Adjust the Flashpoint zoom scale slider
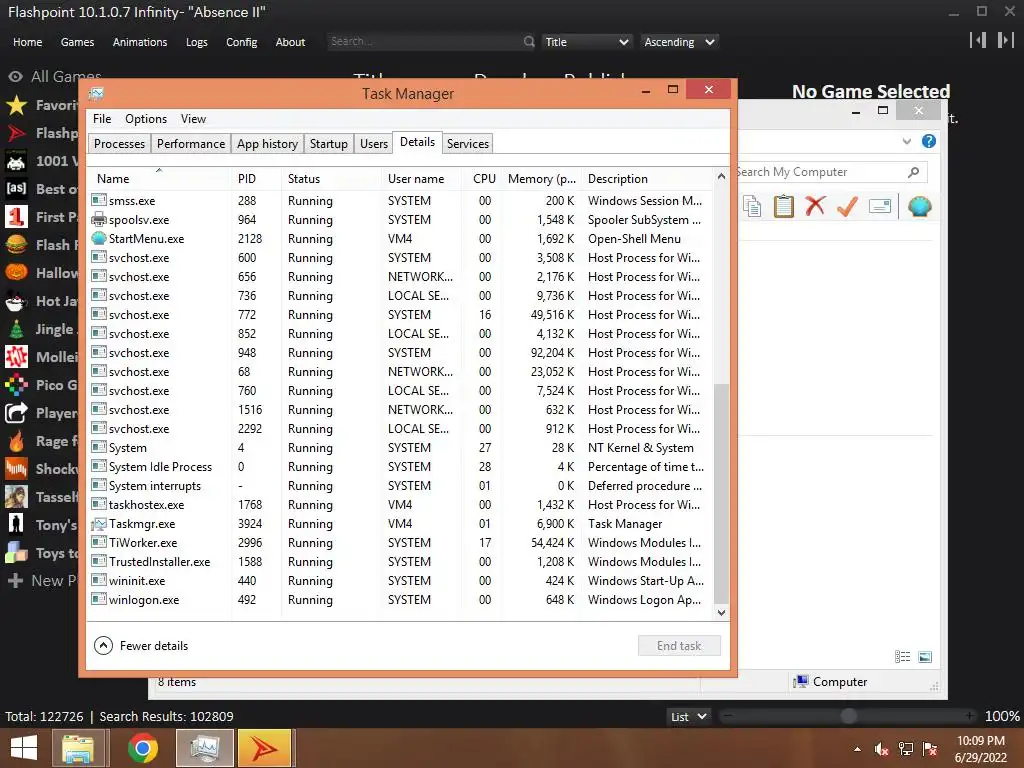 [x=849, y=716]
